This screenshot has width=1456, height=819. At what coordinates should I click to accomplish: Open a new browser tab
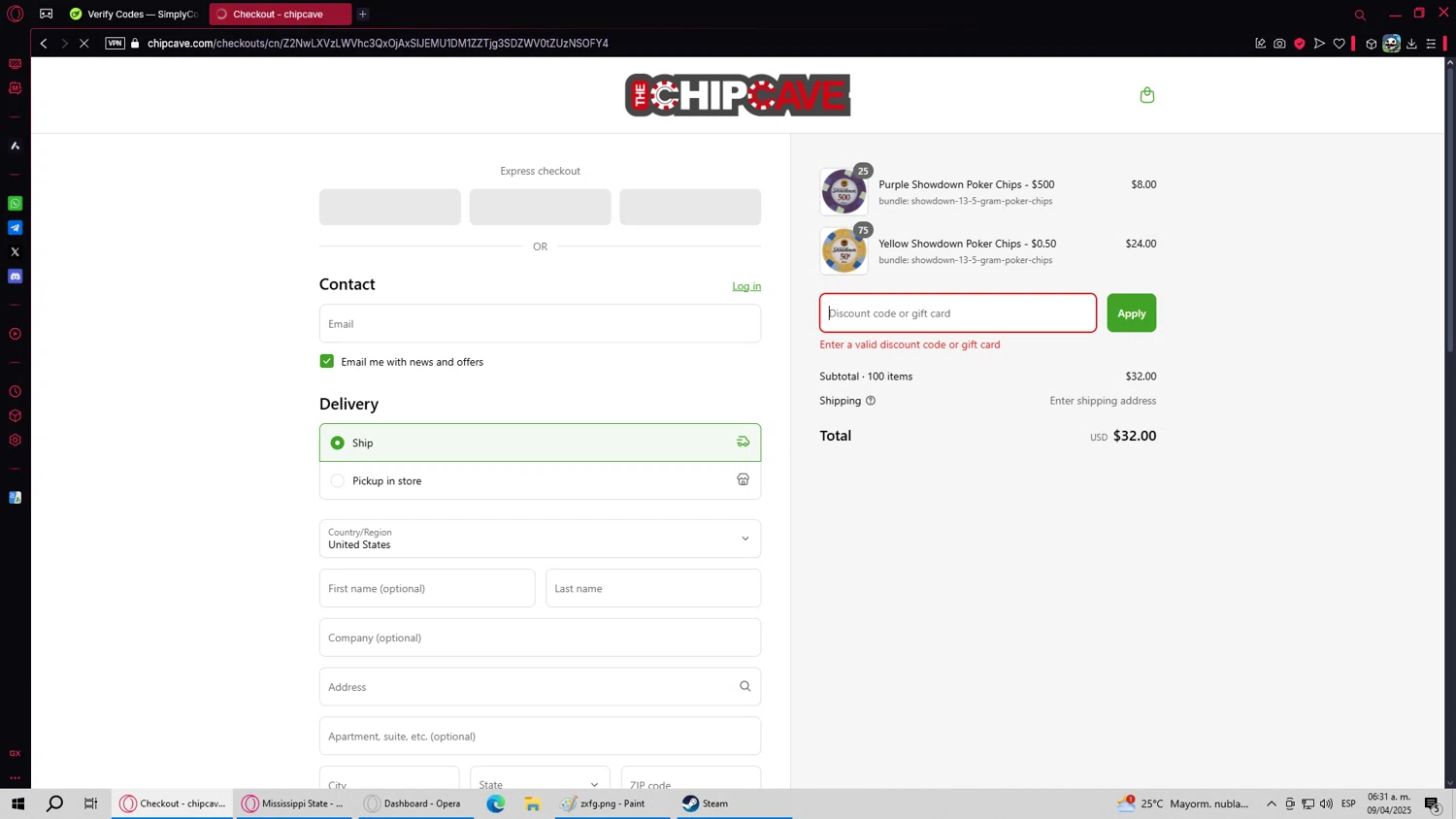point(363,14)
